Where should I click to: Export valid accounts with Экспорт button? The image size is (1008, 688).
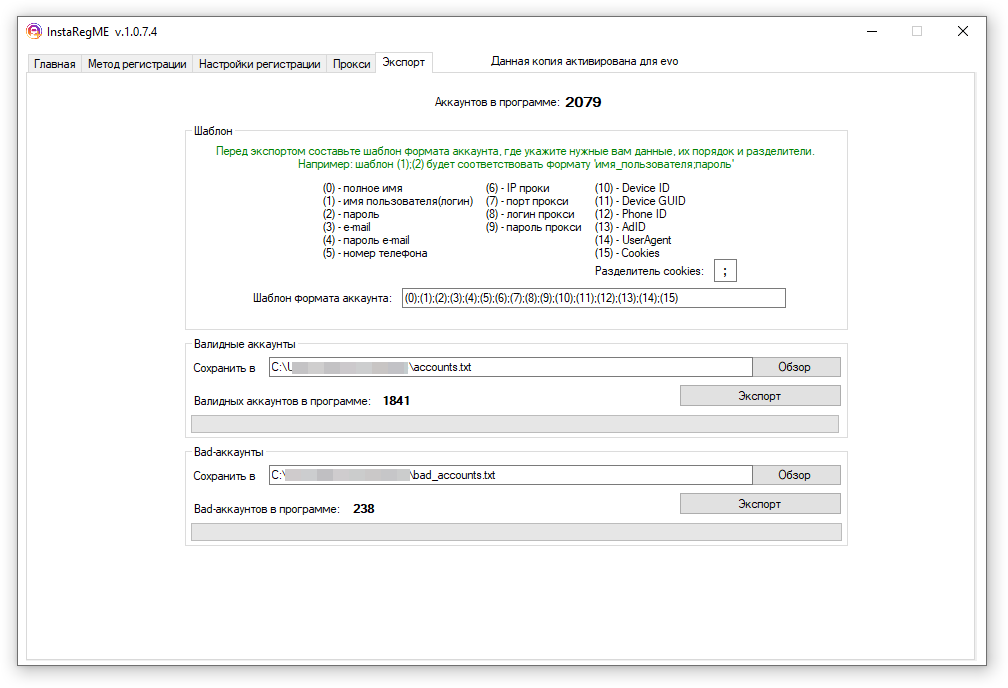coord(760,396)
